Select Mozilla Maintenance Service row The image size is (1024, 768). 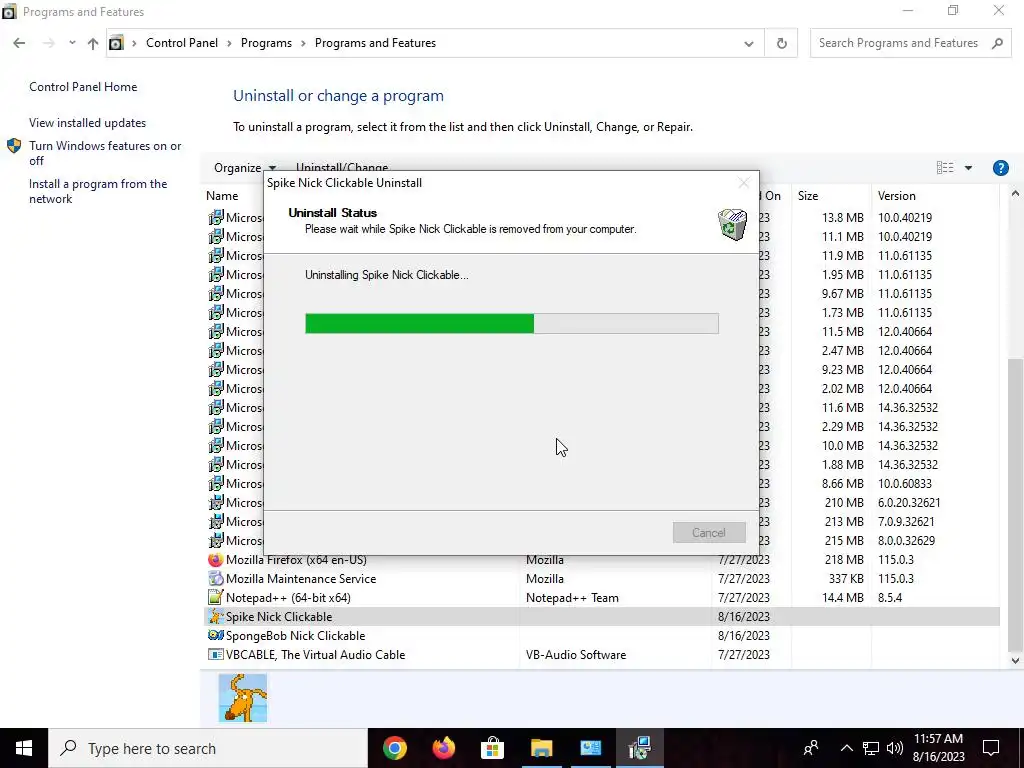(x=602, y=579)
